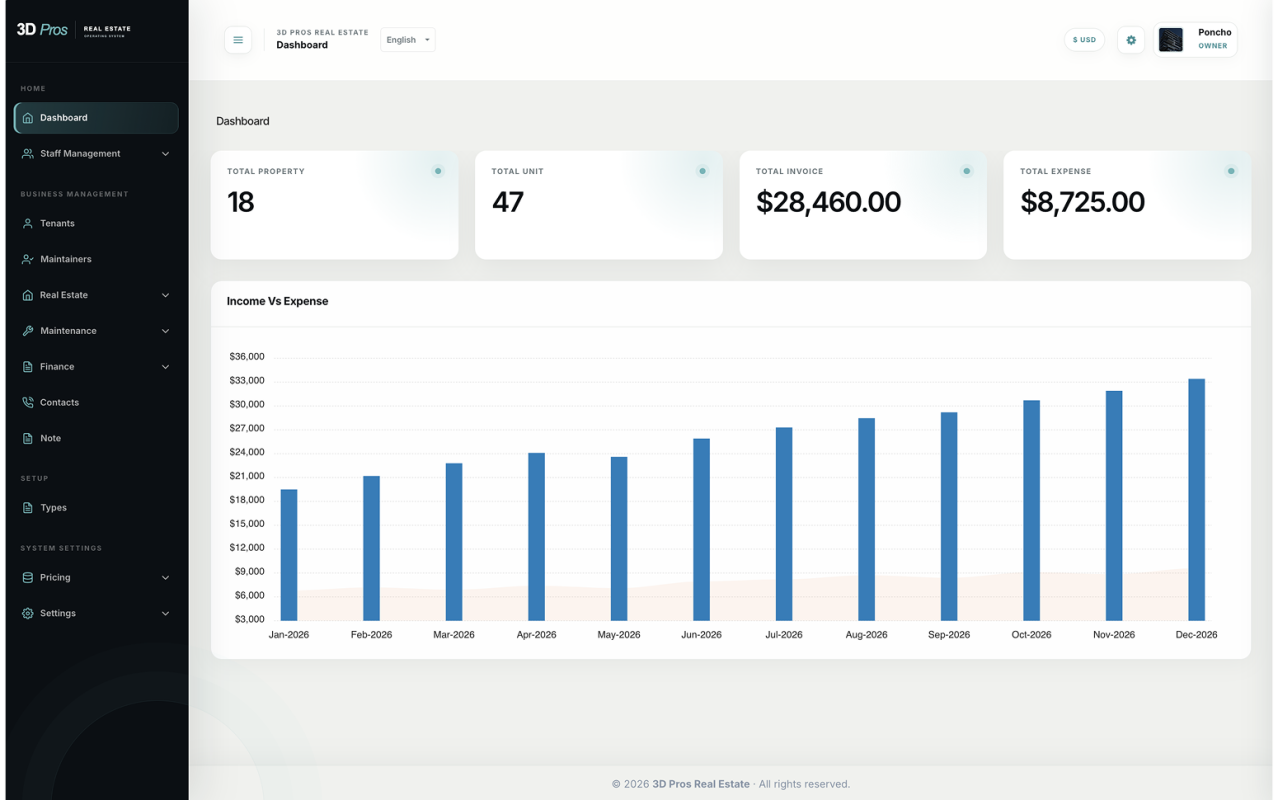The image size is (1278, 800).
Task: Click the $36,000 y-axis label
Action: [247, 357]
